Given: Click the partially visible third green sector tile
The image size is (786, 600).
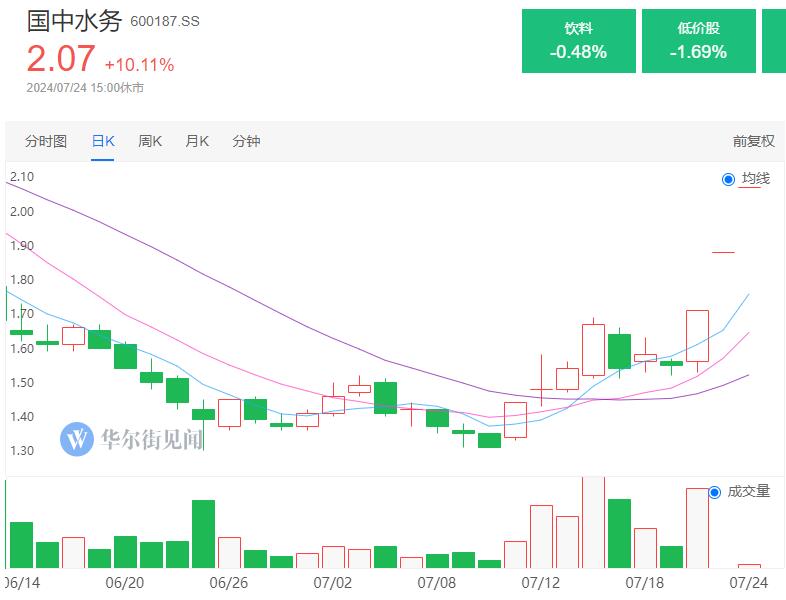Looking at the screenshot, I should [x=774, y=42].
